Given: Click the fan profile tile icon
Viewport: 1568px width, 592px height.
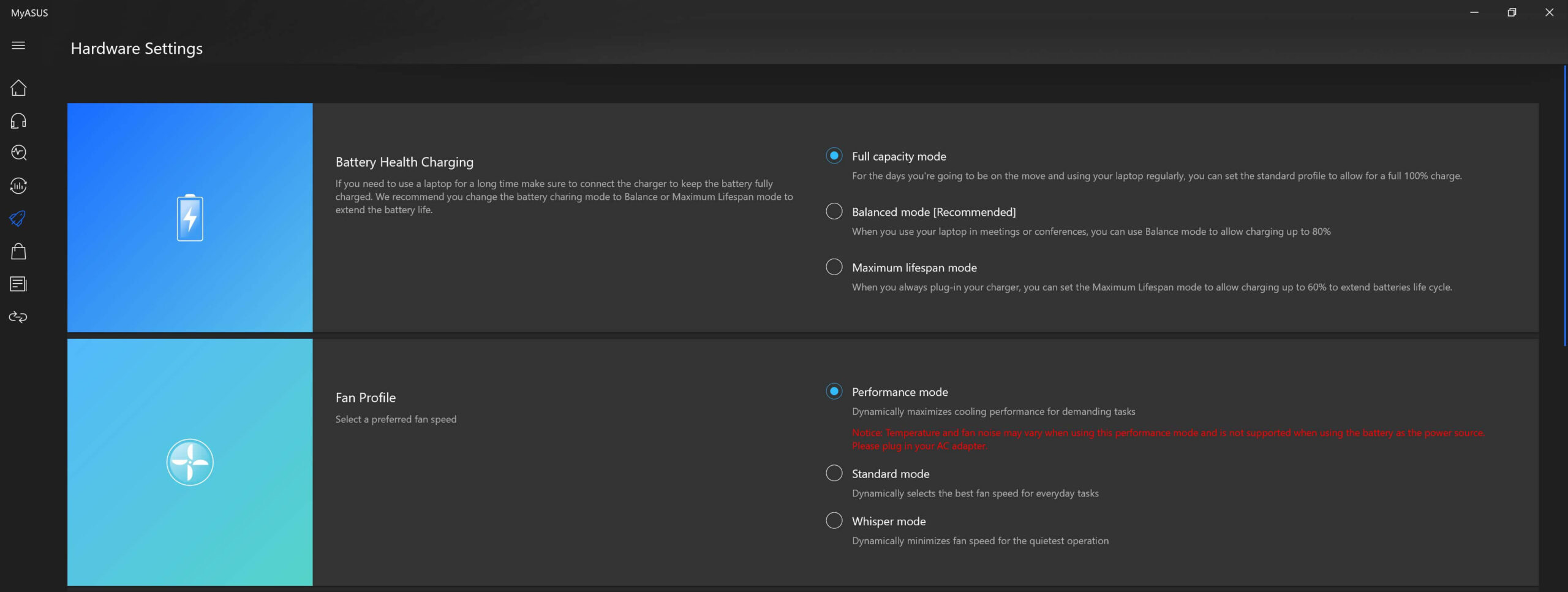Looking at the screenshot, I should [190, 462].
